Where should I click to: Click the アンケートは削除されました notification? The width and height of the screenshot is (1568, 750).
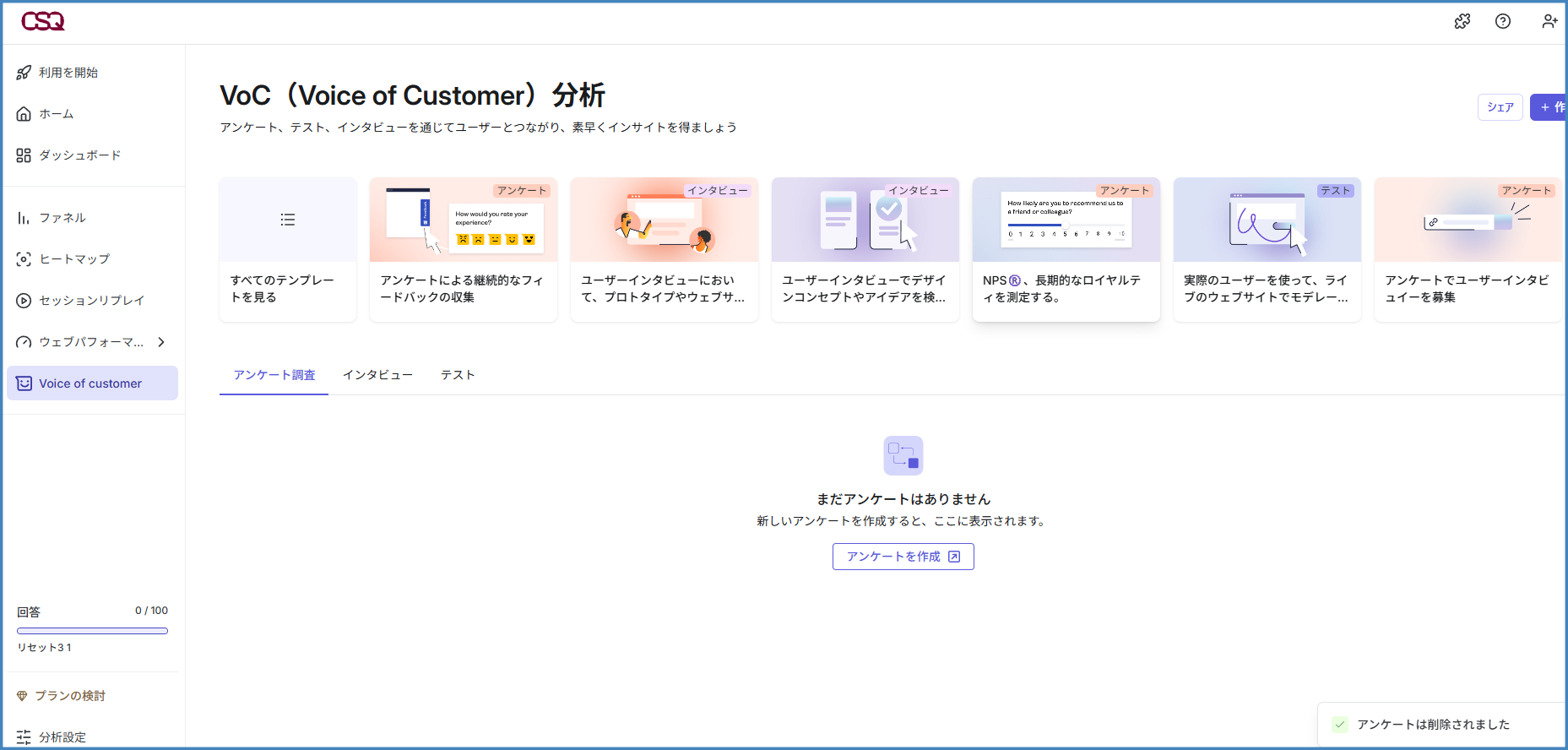pyautogui.click(x=1442, y=725)
